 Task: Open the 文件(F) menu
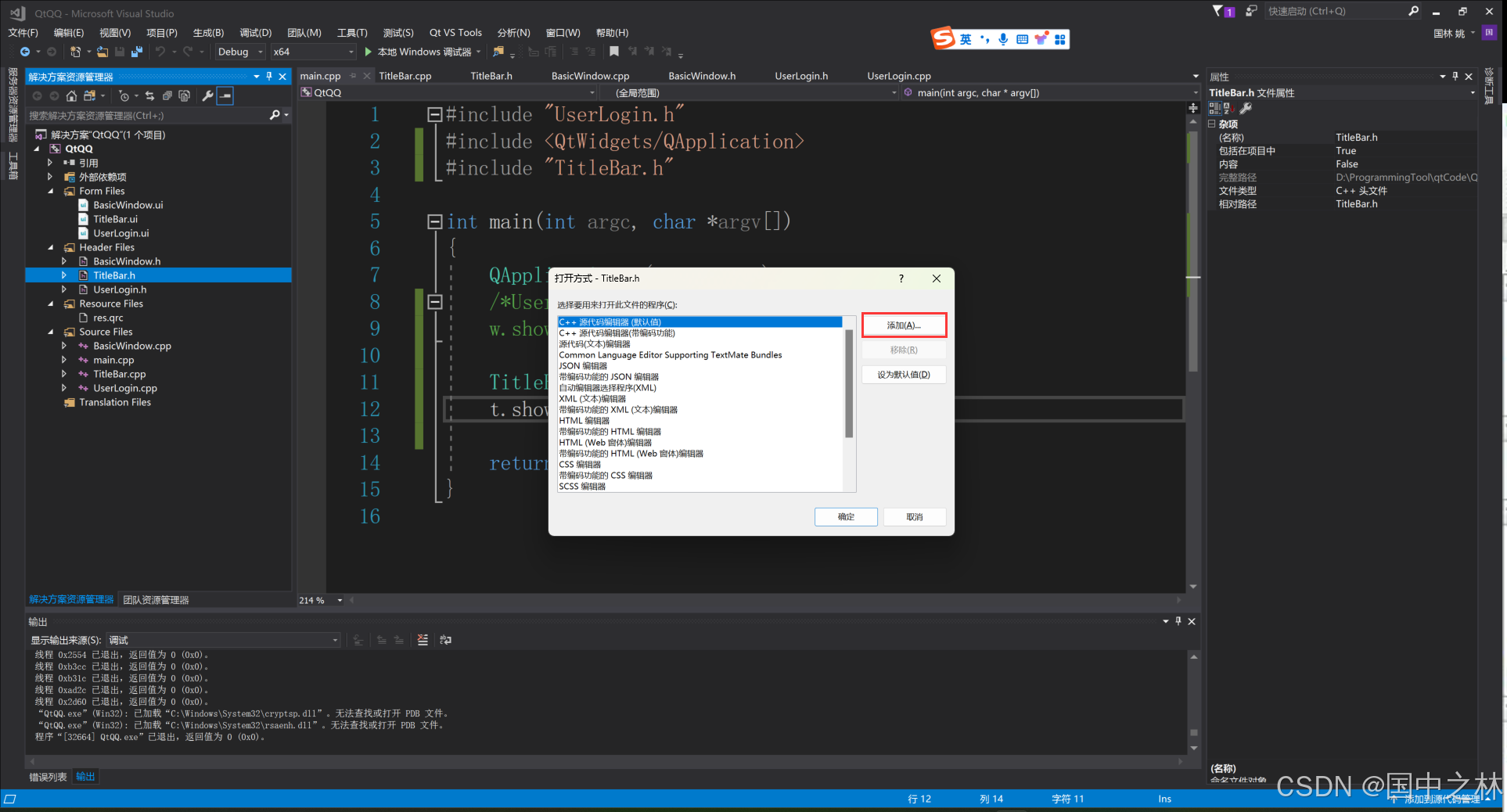pyautogui.click(x=23, y=33)
